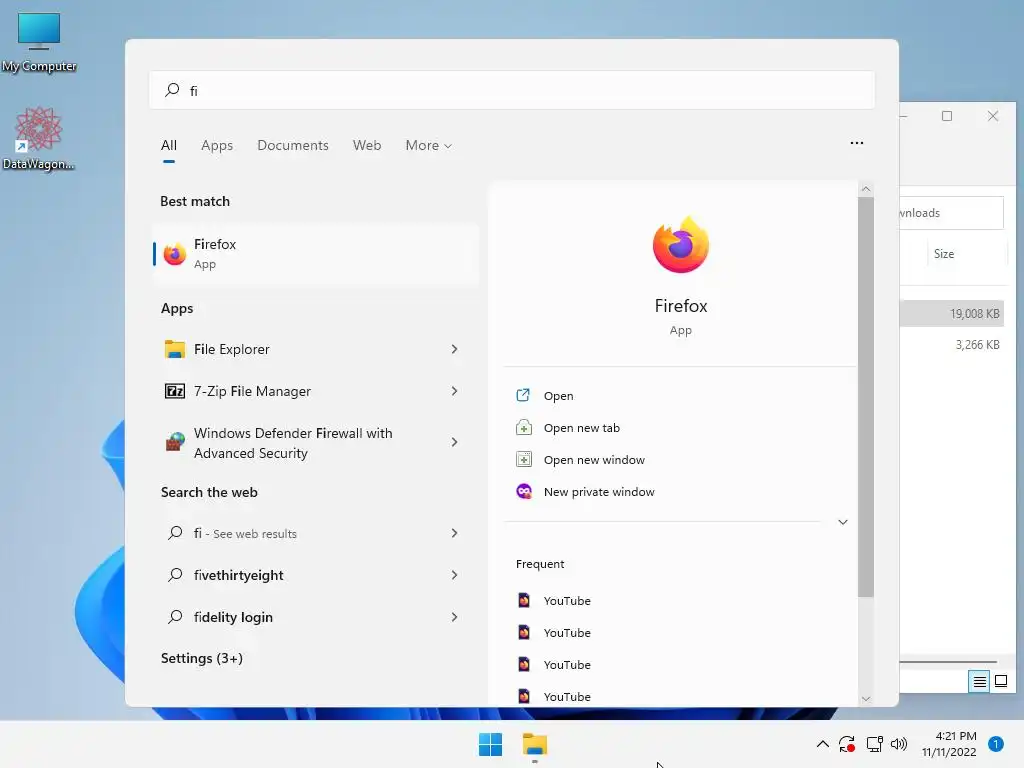Open Firefox from Best match

click(x=316, y=253)
